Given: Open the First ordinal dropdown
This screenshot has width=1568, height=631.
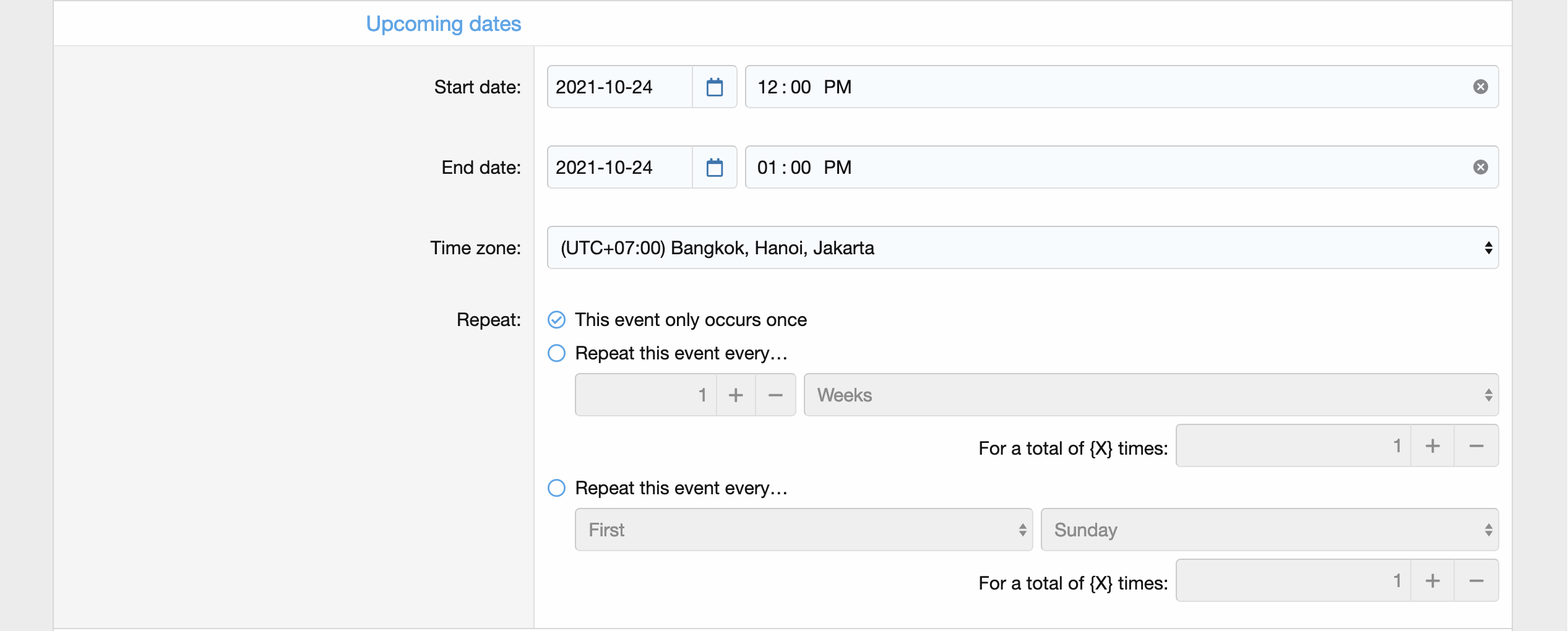Looking at the screenshot, I should point(804,530).
